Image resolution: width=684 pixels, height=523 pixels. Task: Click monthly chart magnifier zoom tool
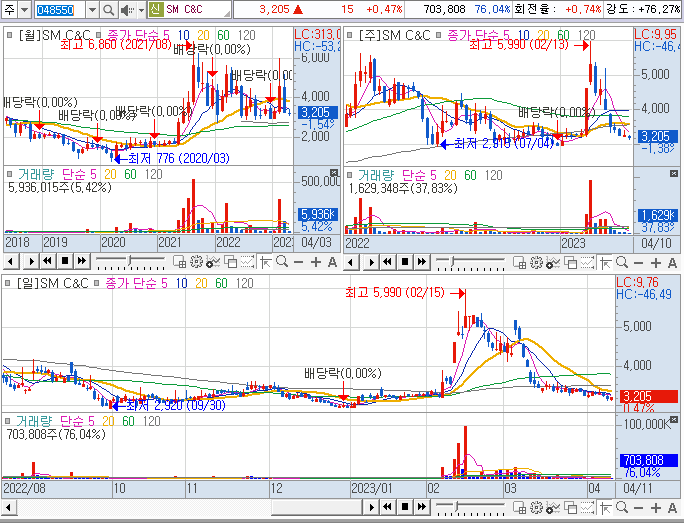click(282, 262)
